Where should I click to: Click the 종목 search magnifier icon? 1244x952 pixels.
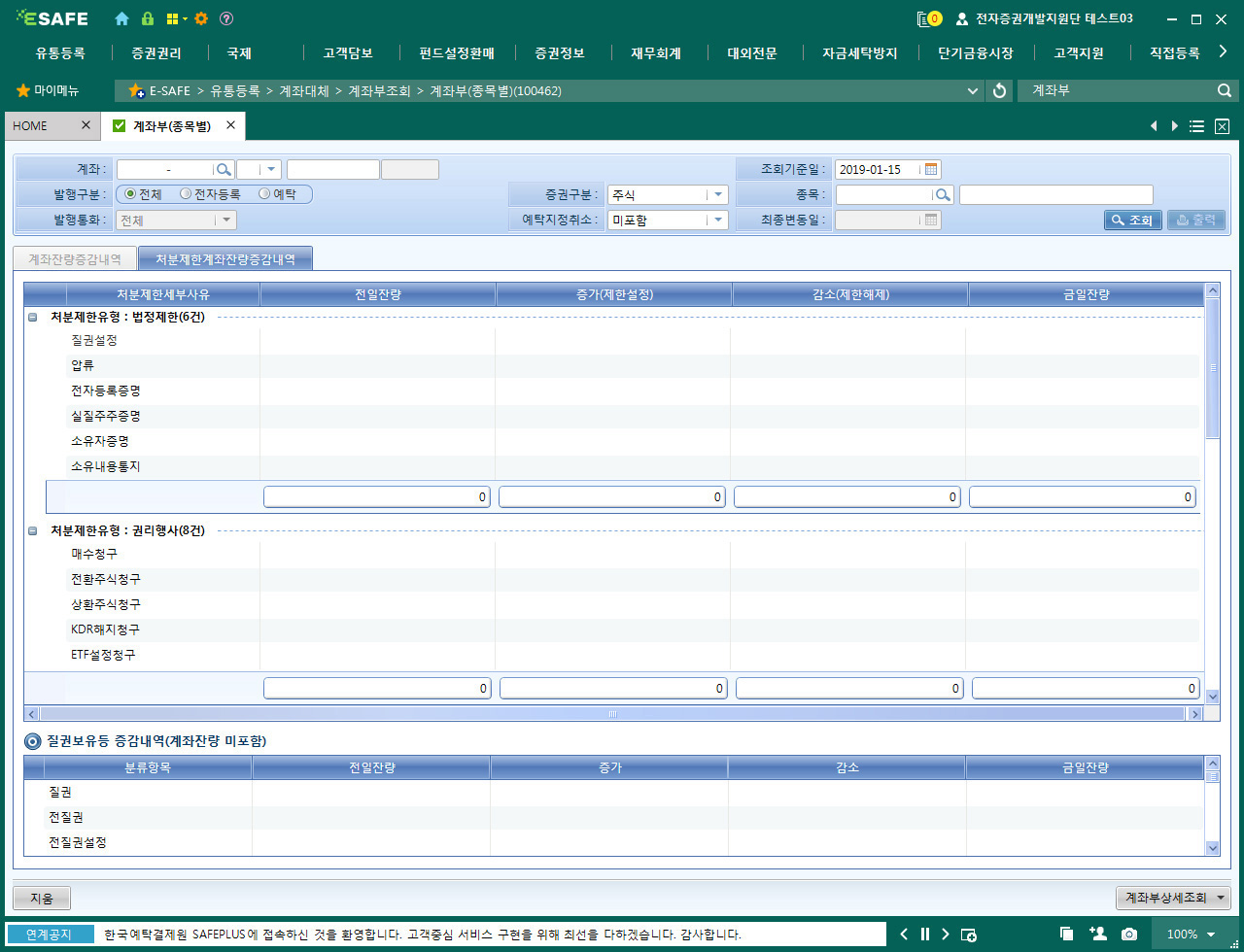[x=943, y=194]
